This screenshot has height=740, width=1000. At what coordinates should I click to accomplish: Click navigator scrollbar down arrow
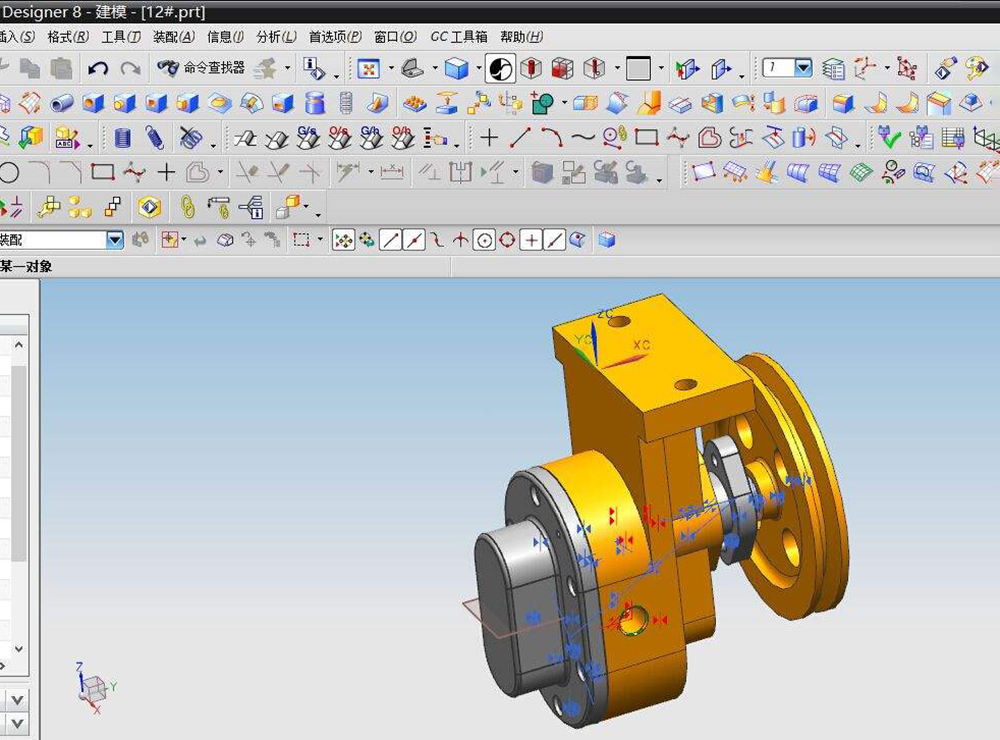click(19, 649)
